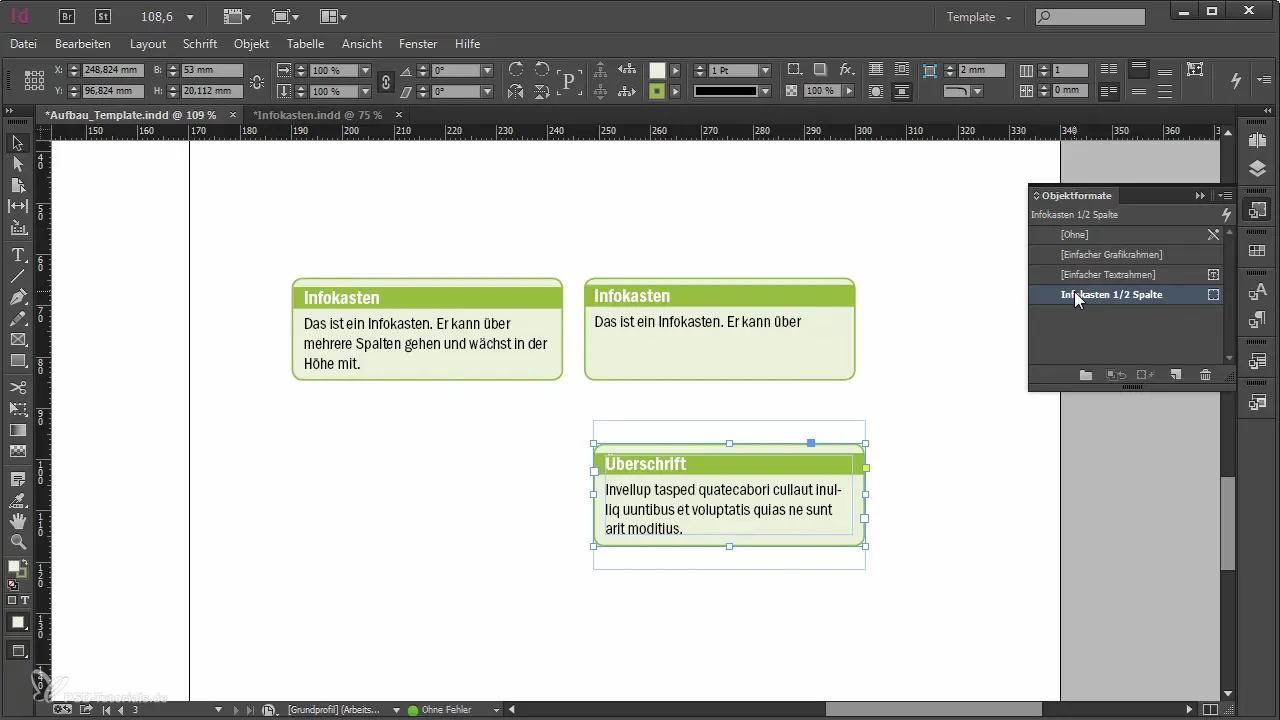Select the Gradient Swatch tool
Viewport: 1280px width, 720px height.
pyautogui.click(x=18, y=430)
